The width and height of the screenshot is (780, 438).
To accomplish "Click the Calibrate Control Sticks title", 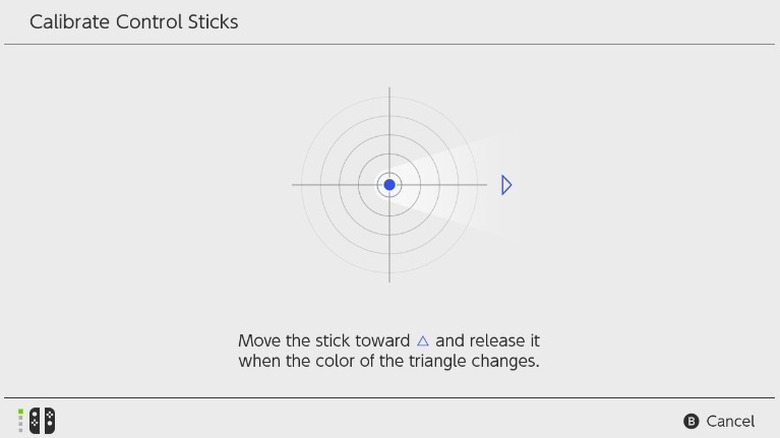I will (x=134, y=21).
